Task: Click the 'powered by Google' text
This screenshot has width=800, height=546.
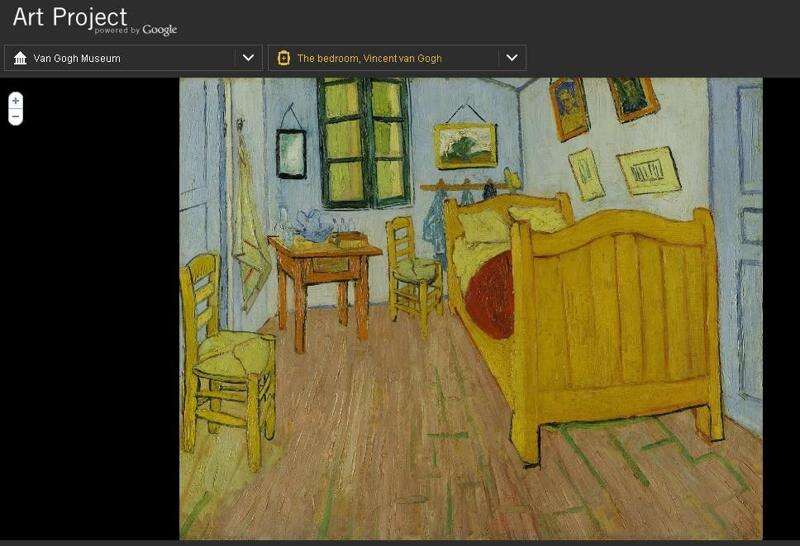Action: pos(136,30)
